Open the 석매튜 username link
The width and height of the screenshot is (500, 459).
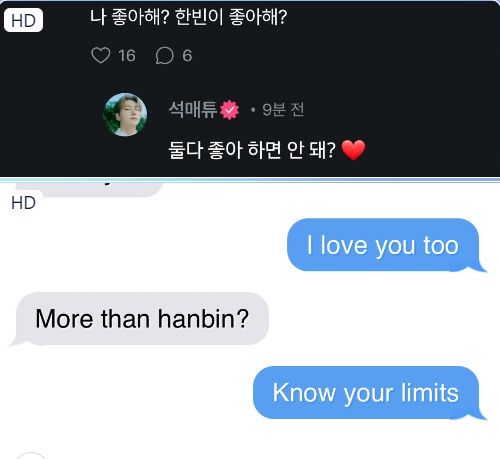click(193, 110)
